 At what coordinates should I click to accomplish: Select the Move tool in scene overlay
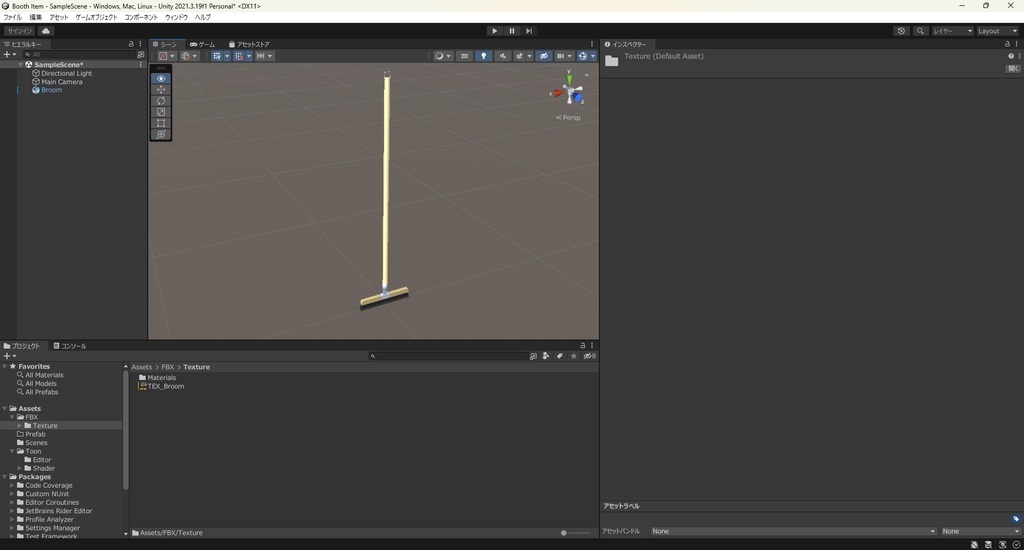click(x=161, y=89)
